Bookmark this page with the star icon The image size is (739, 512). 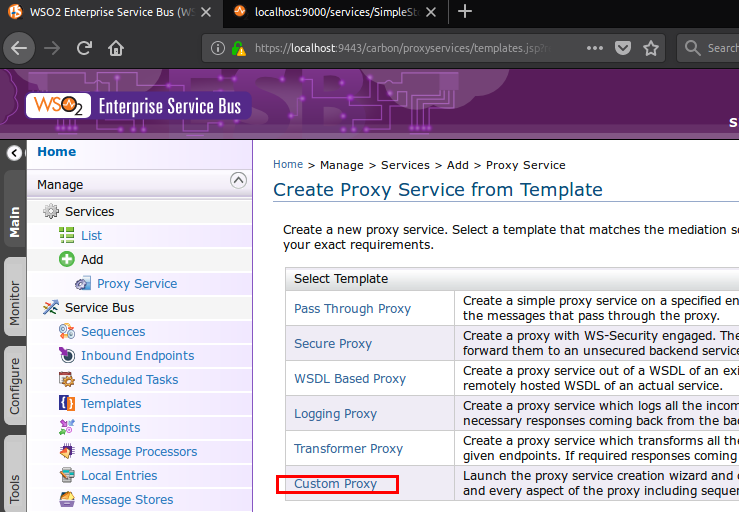tap(651, 48)
